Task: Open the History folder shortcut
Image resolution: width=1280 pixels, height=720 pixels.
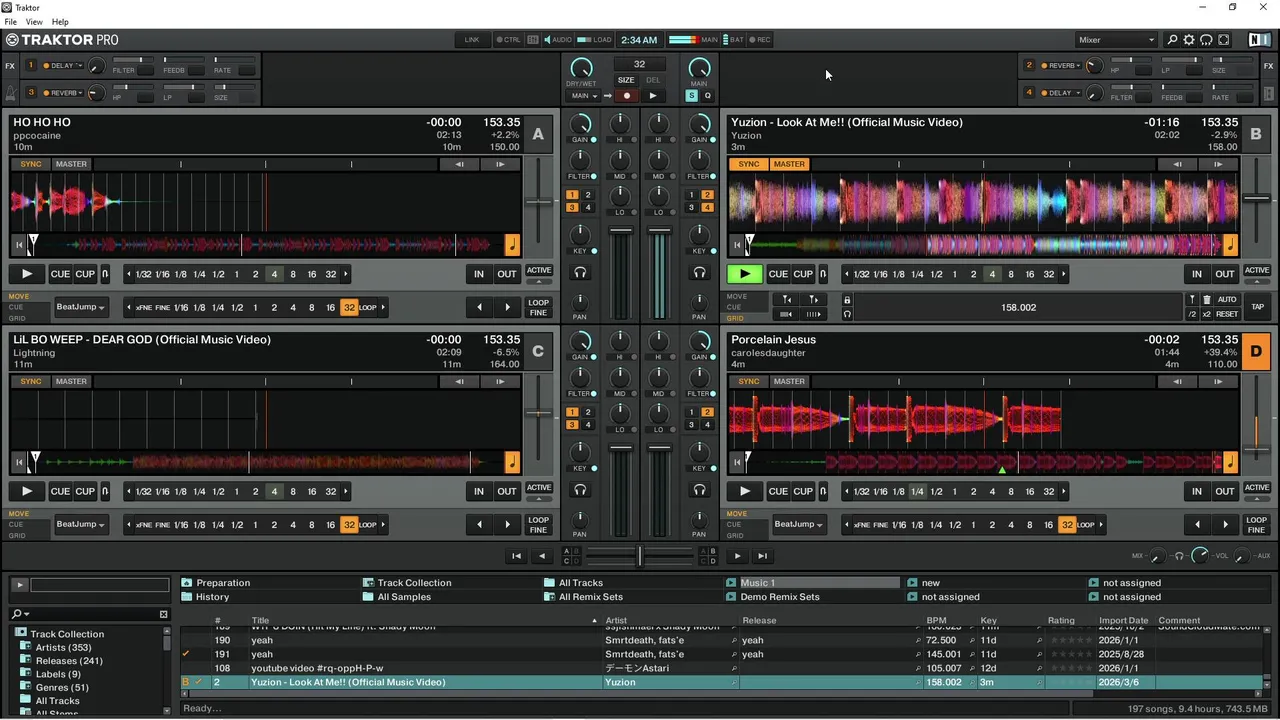Action: pyautogui.click(x=212, y=597)
